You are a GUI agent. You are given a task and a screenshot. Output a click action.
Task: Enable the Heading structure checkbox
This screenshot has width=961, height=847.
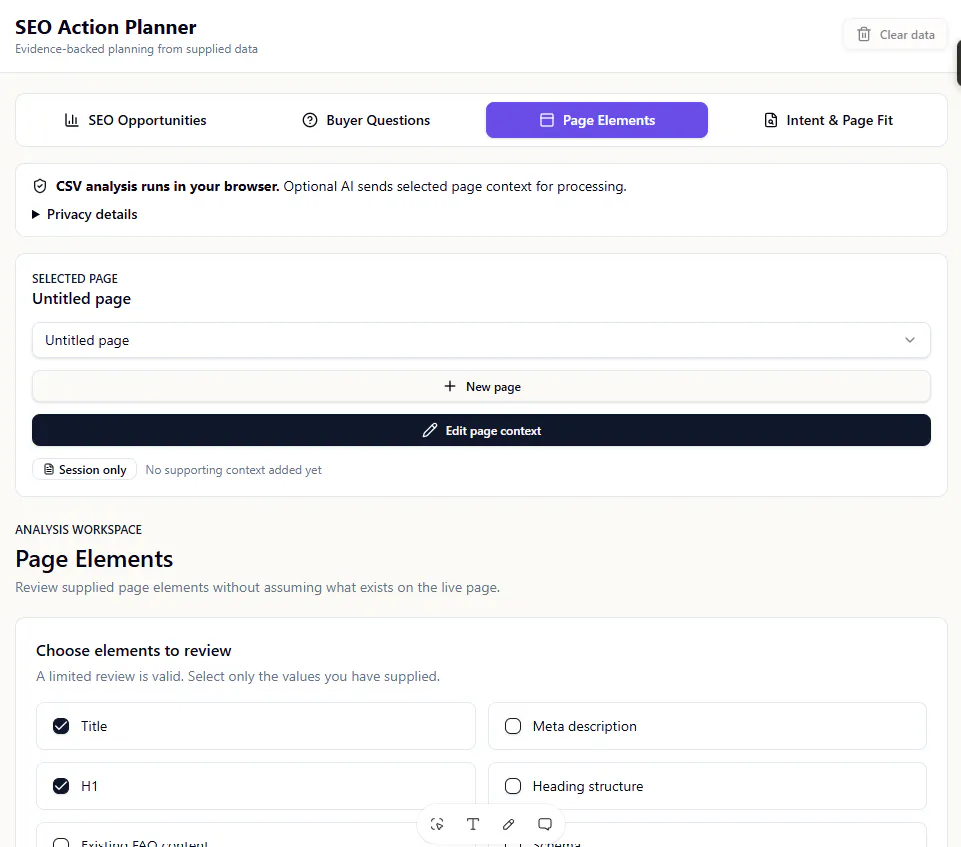513,786
